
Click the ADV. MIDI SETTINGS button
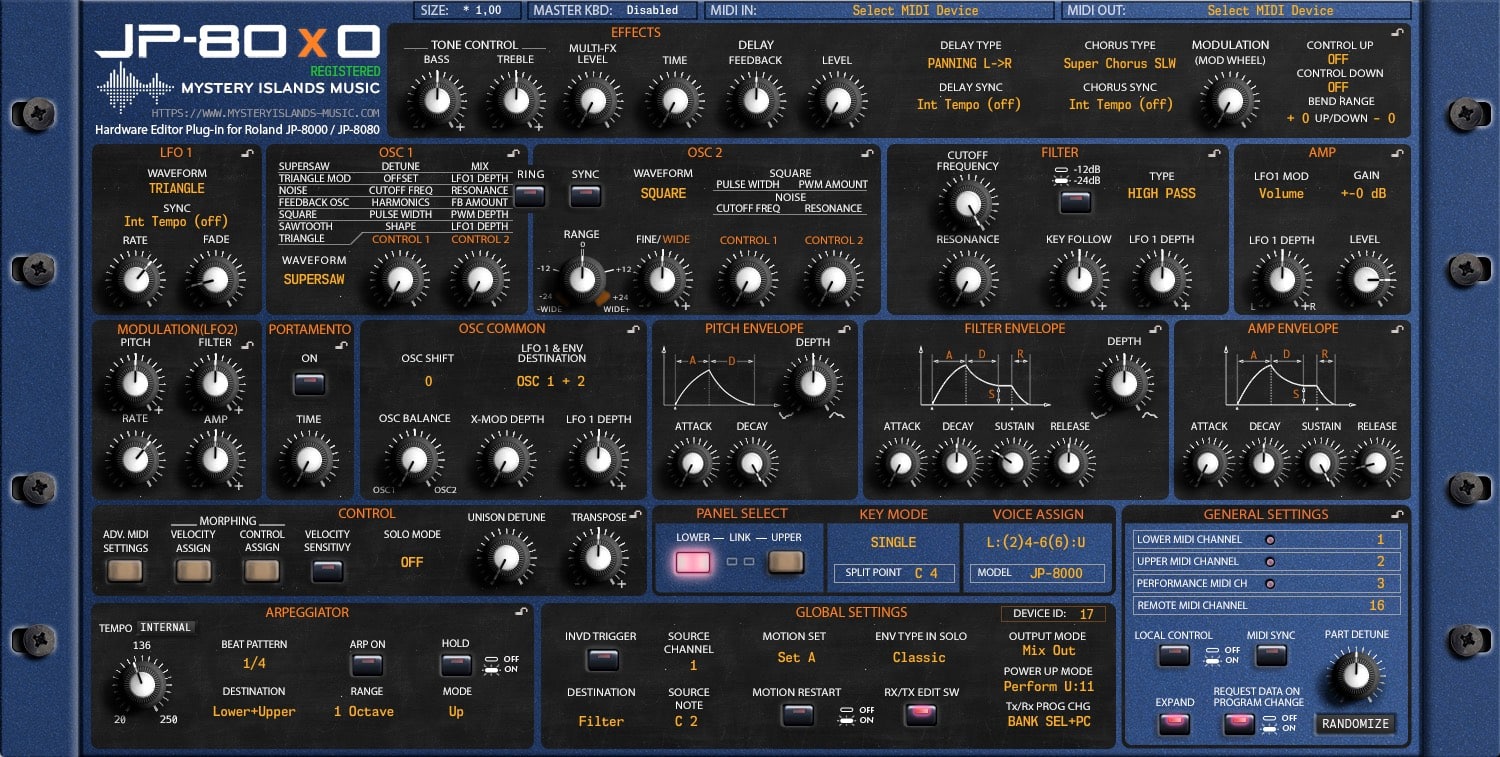(125, 570)
